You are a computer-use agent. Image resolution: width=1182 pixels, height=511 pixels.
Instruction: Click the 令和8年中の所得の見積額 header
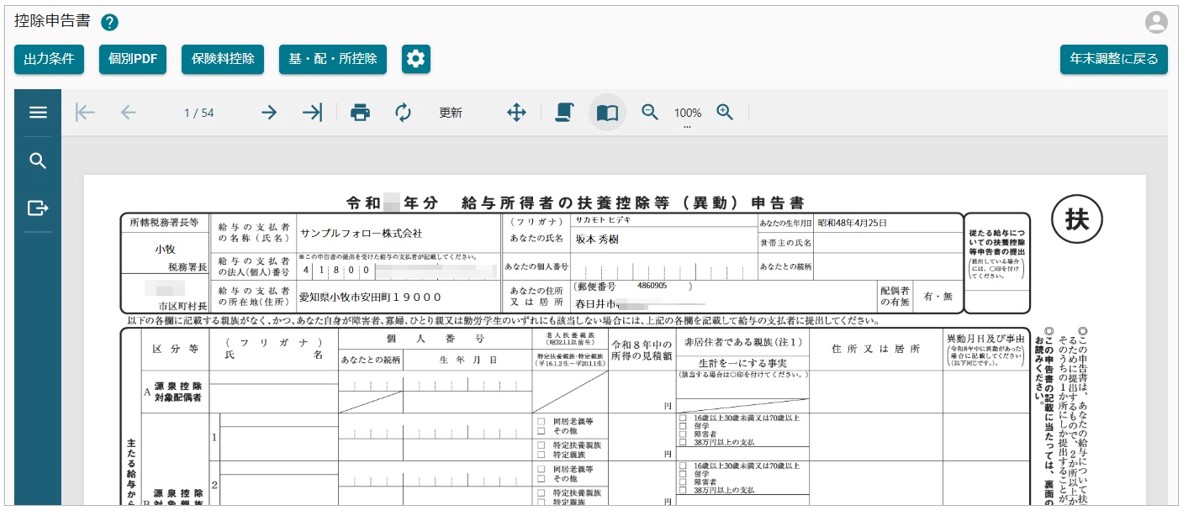(641, 351)
